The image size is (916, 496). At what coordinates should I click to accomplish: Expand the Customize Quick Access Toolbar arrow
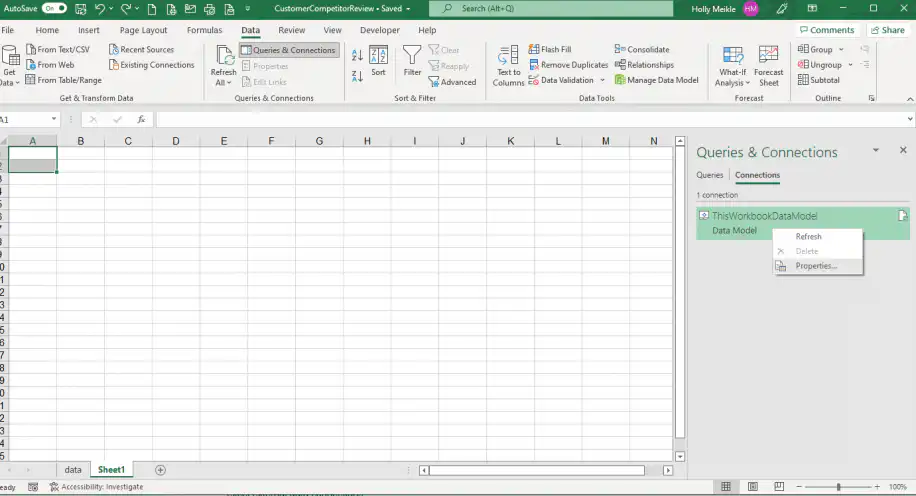click(248, 9)
